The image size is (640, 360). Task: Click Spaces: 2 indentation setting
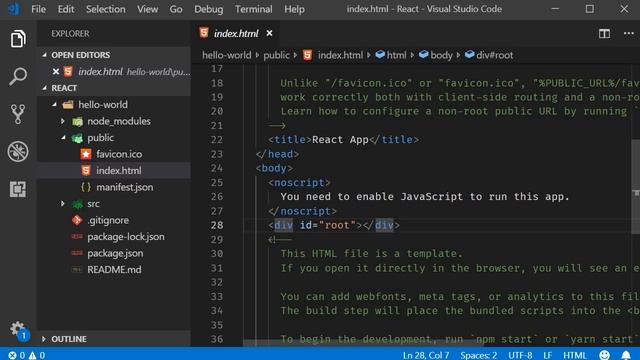[x=478, y=355]
